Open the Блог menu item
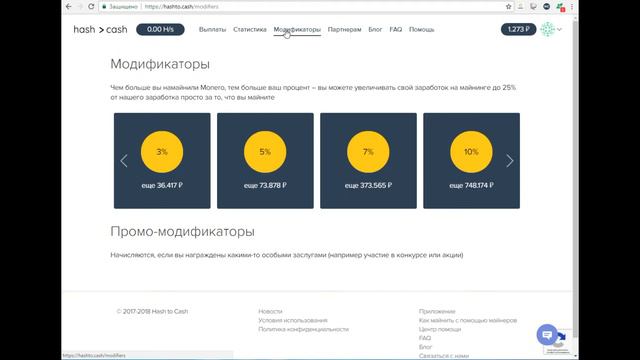 click(375, 29)
